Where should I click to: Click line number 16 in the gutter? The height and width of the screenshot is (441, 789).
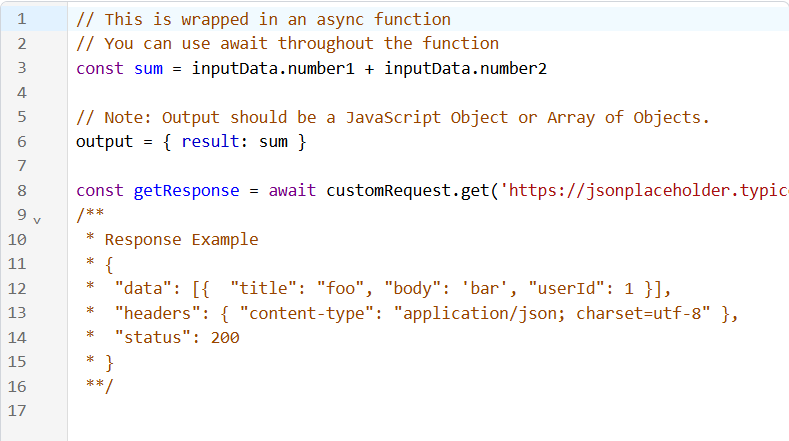pos(17,387)
